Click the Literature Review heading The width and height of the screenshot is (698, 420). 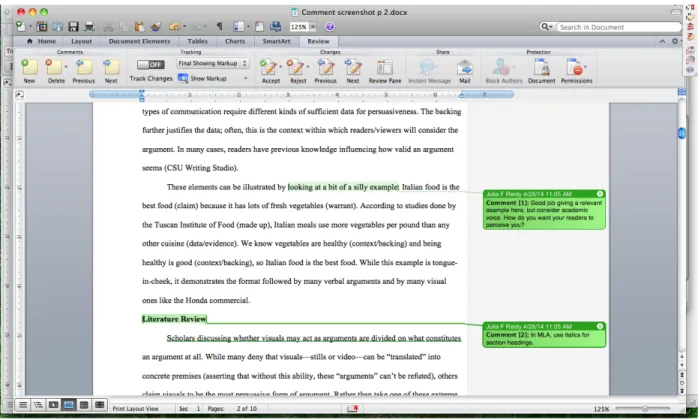pyautogui.click(x=174, y=318)
